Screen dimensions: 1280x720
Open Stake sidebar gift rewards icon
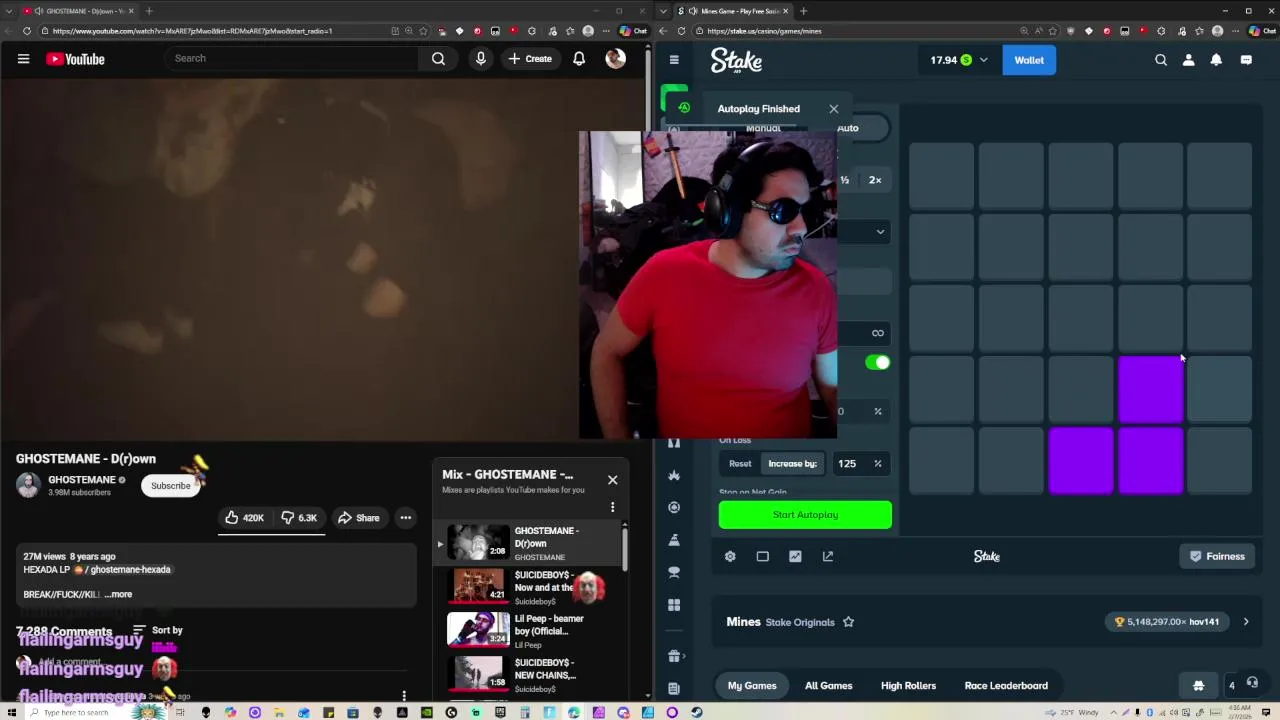(x=674, y=657)
